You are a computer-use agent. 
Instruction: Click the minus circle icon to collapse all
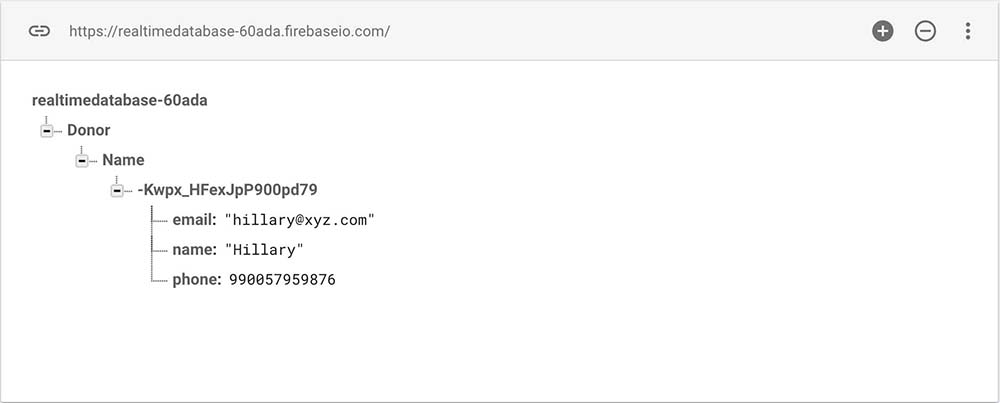pyautogui.click(x=925, y=31)
